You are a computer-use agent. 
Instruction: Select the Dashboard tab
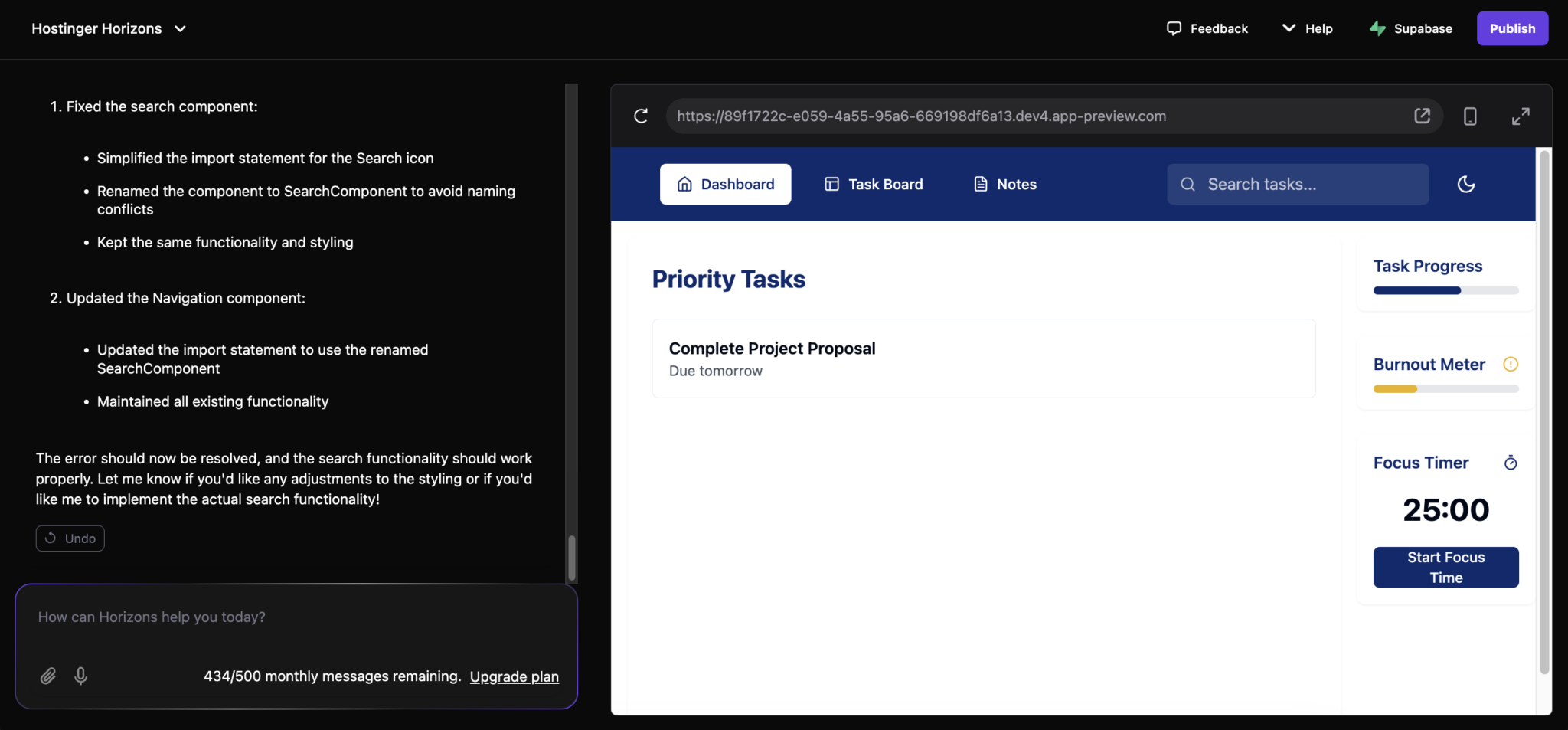pyautogui.click(x=725, y=184)
